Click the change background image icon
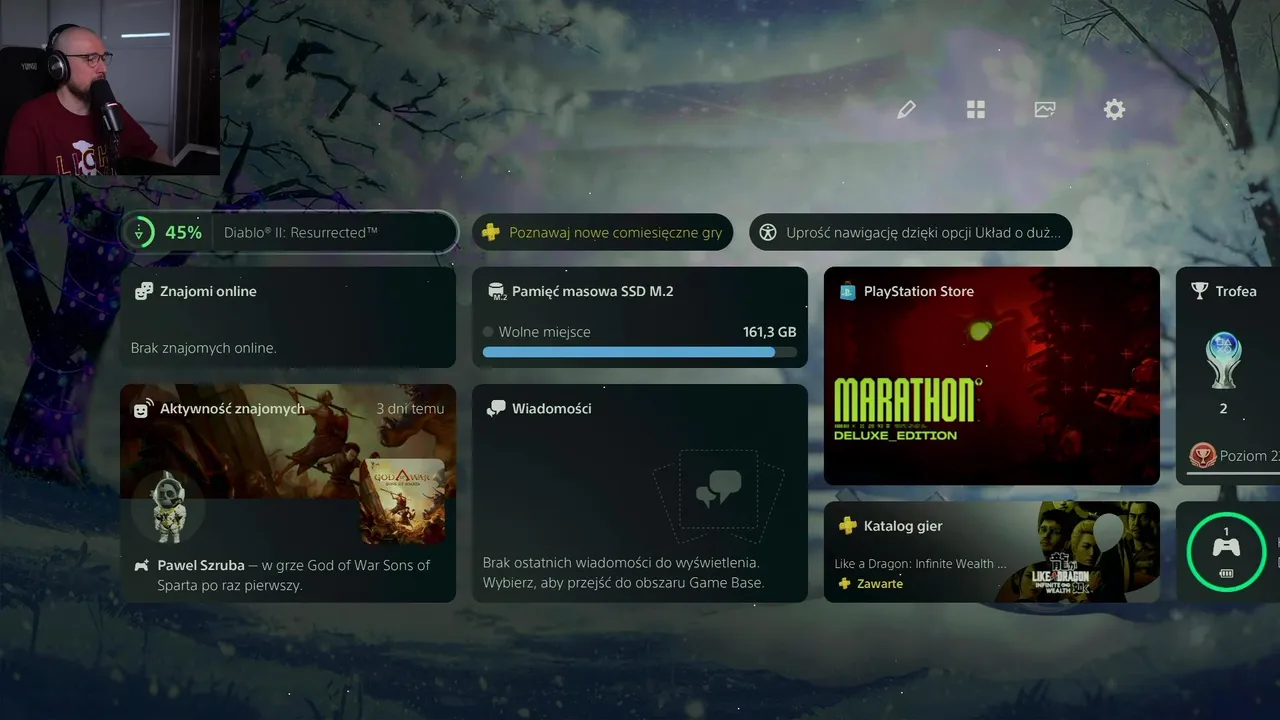The image size is (1280, 720). click(1045, 110)
